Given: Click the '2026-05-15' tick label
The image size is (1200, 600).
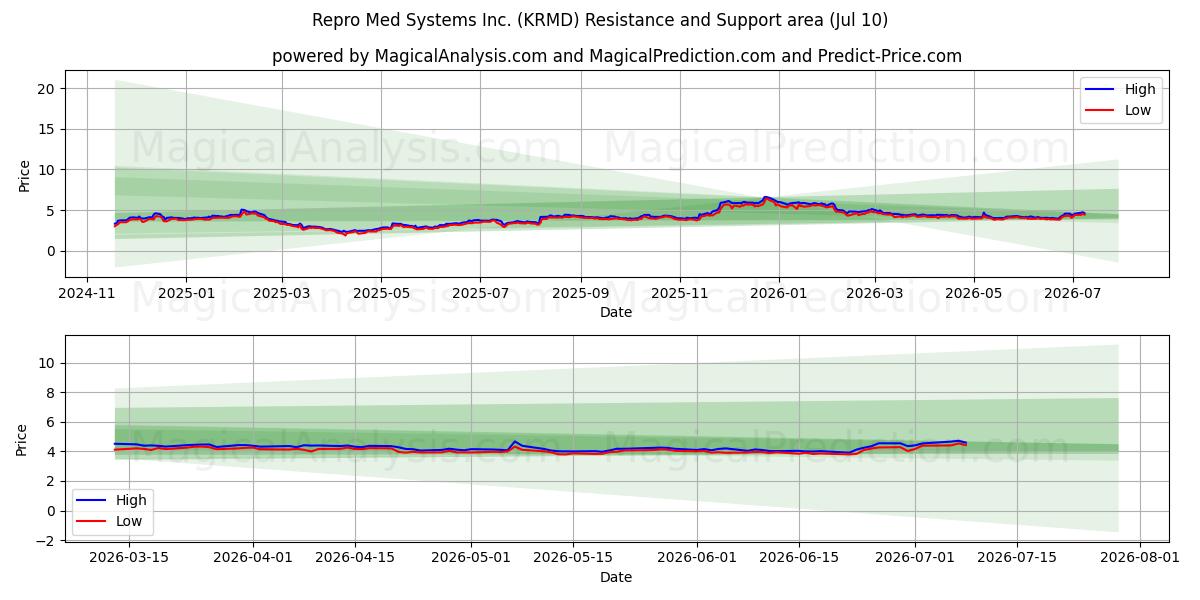Looking at the screenshot, I should 573,557.
